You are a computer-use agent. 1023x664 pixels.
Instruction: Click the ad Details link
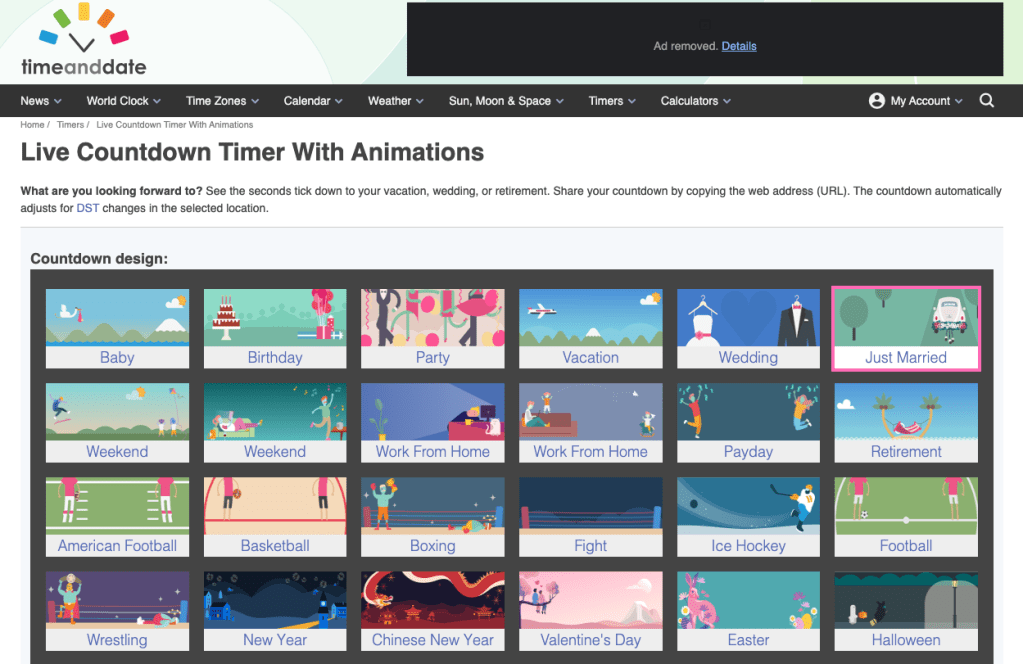[x=739, y=46]
